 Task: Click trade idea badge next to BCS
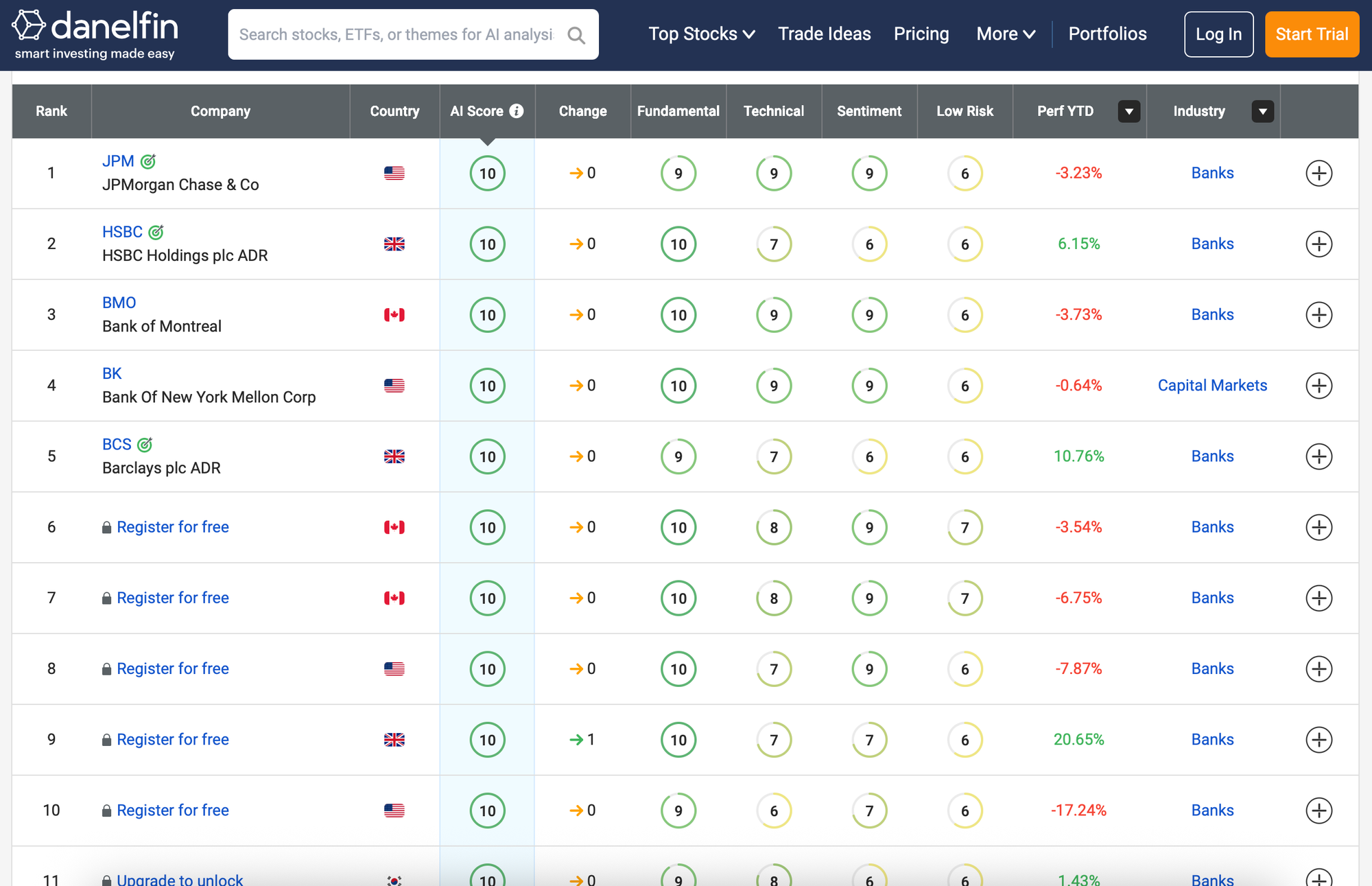(x=145, y=445)
